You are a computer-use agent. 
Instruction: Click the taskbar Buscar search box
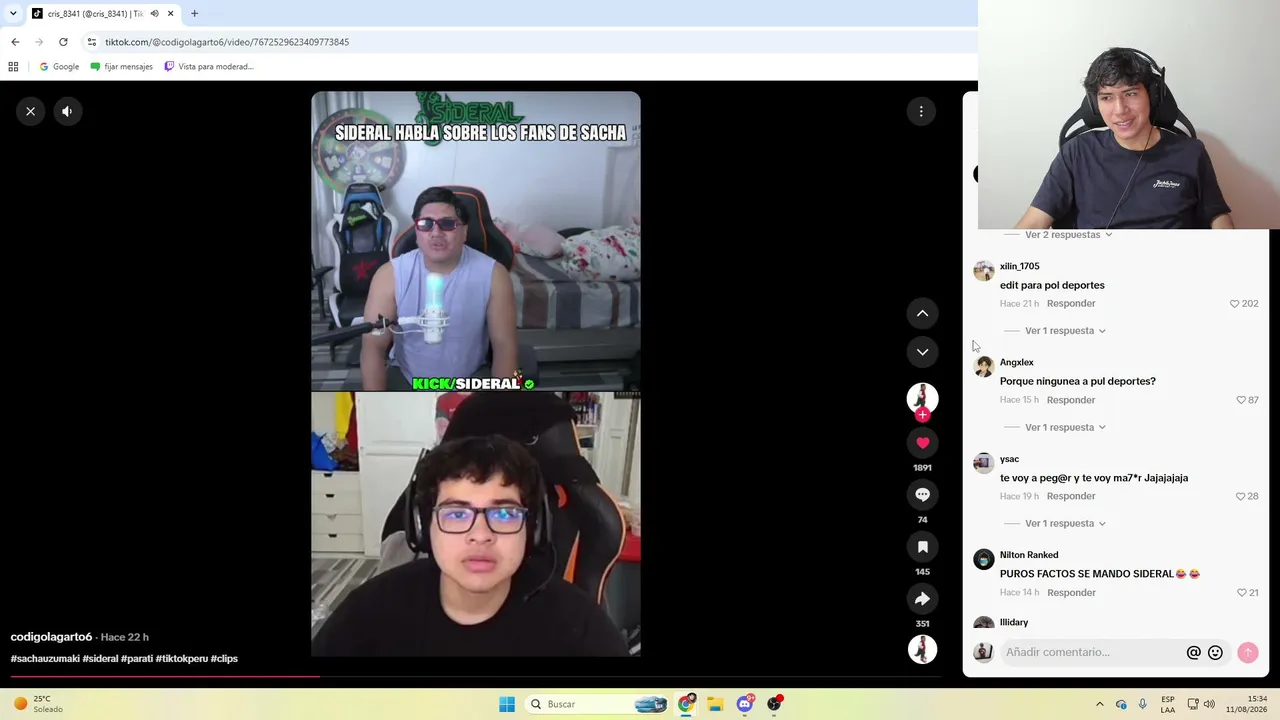click(x=598, y=704)
